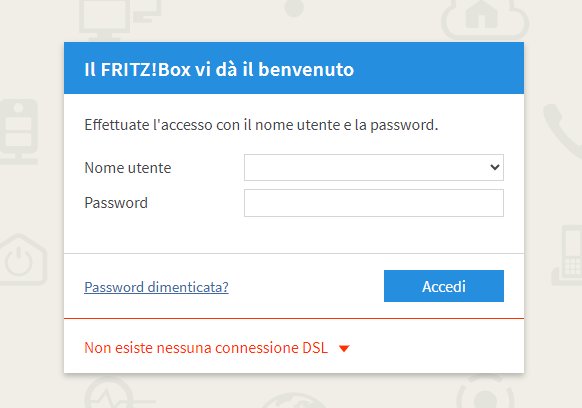Screen dimensions: 582x408
Task: Focus the Password input field
Action: coord(374,203)
